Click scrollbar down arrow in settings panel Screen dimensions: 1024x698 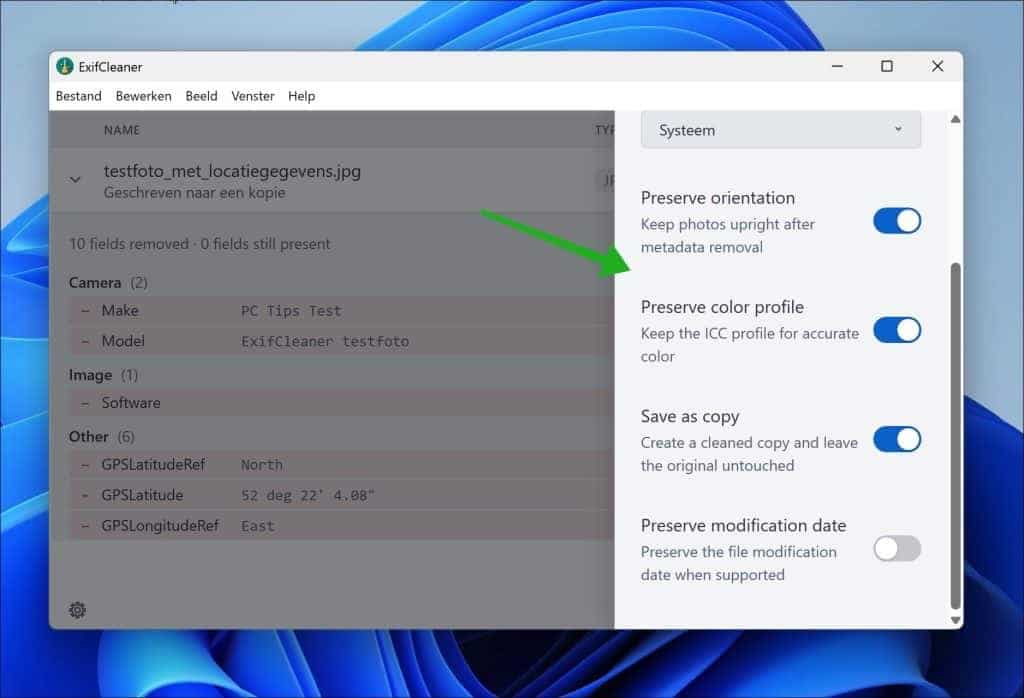click(955, 620)
